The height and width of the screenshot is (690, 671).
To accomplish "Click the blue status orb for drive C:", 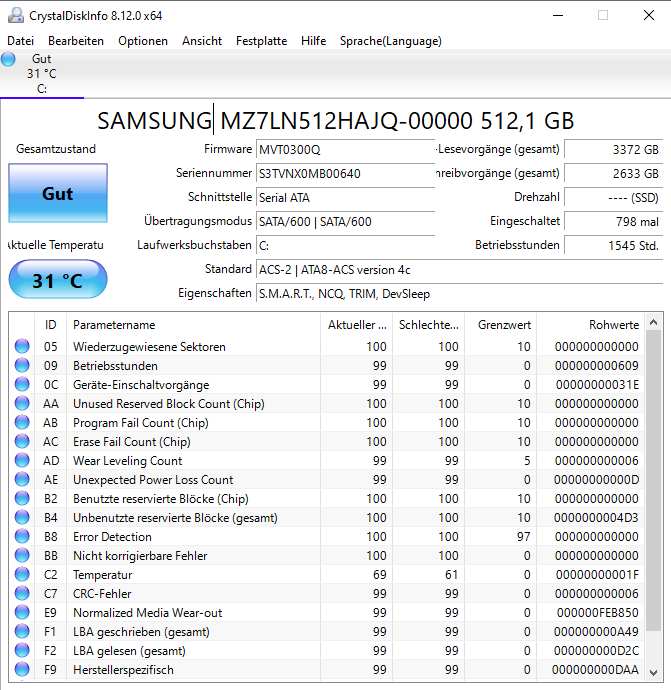I will pos(8,59).
